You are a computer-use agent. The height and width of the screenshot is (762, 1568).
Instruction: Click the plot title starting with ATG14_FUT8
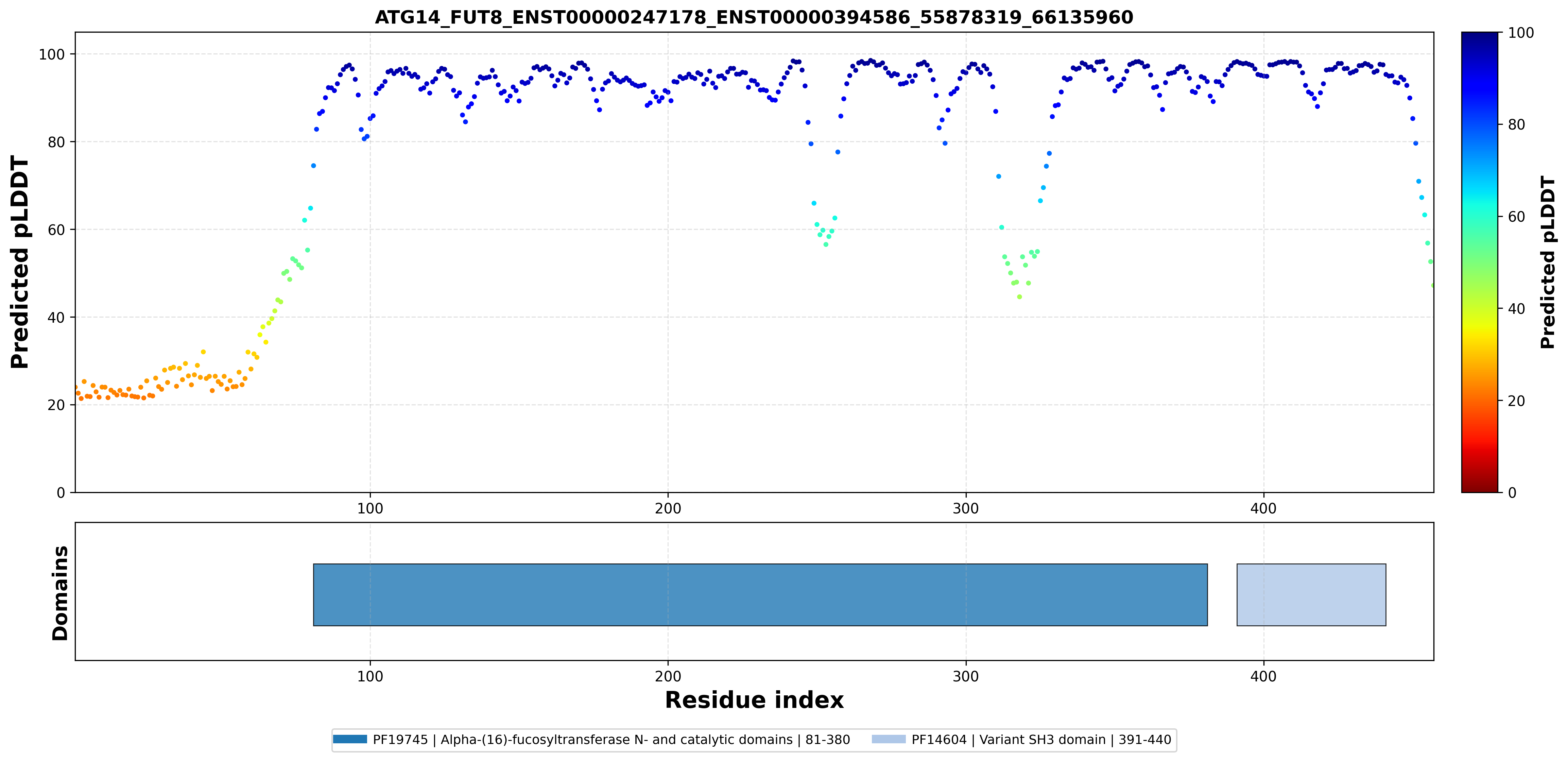click(x=754, y=17)
